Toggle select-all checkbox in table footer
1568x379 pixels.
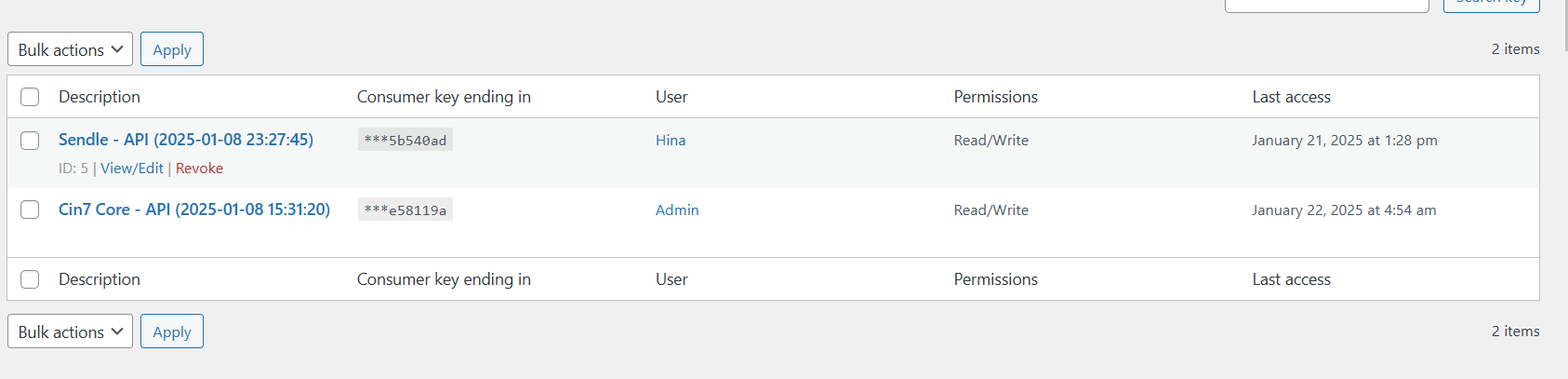30,279
